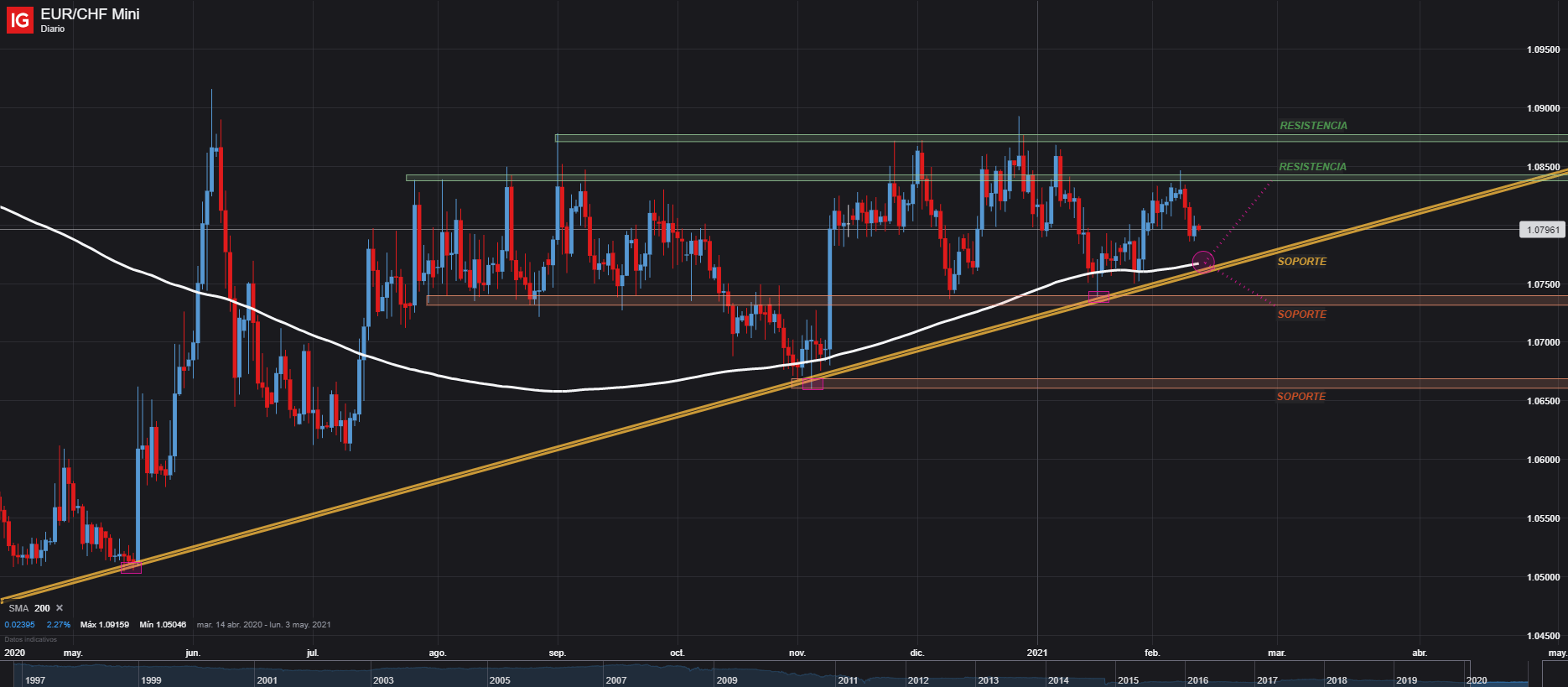Click the 0.02395 range difference value
The image size is (1568, 687).
click(20, 625)
